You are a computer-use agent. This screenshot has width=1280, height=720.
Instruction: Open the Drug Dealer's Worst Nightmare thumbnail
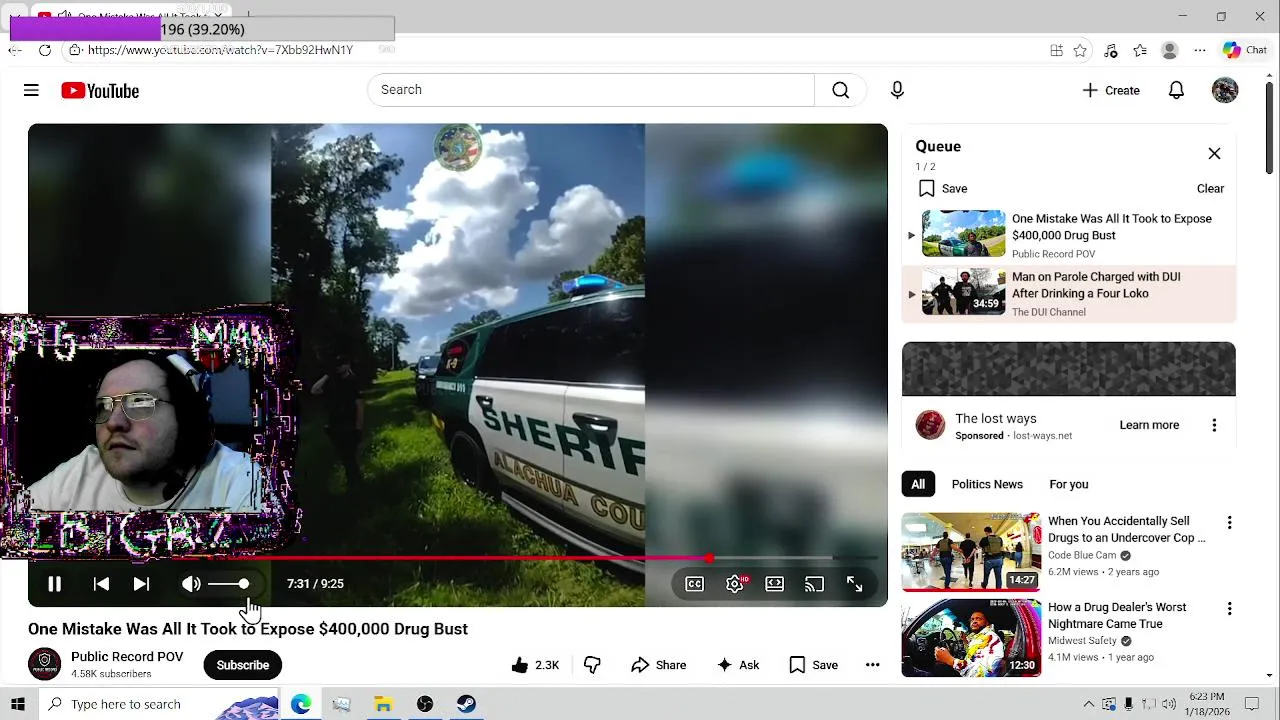coord(971,638)
